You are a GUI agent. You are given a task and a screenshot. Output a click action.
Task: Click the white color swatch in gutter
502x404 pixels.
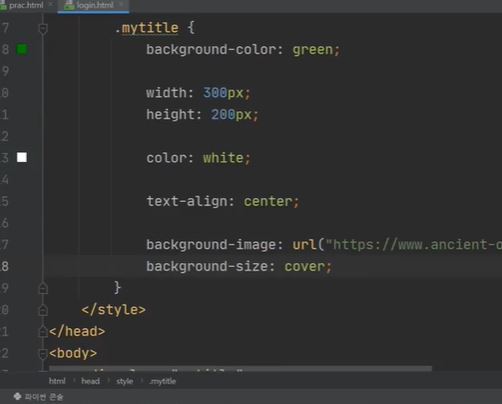click(x=22, y=157)
